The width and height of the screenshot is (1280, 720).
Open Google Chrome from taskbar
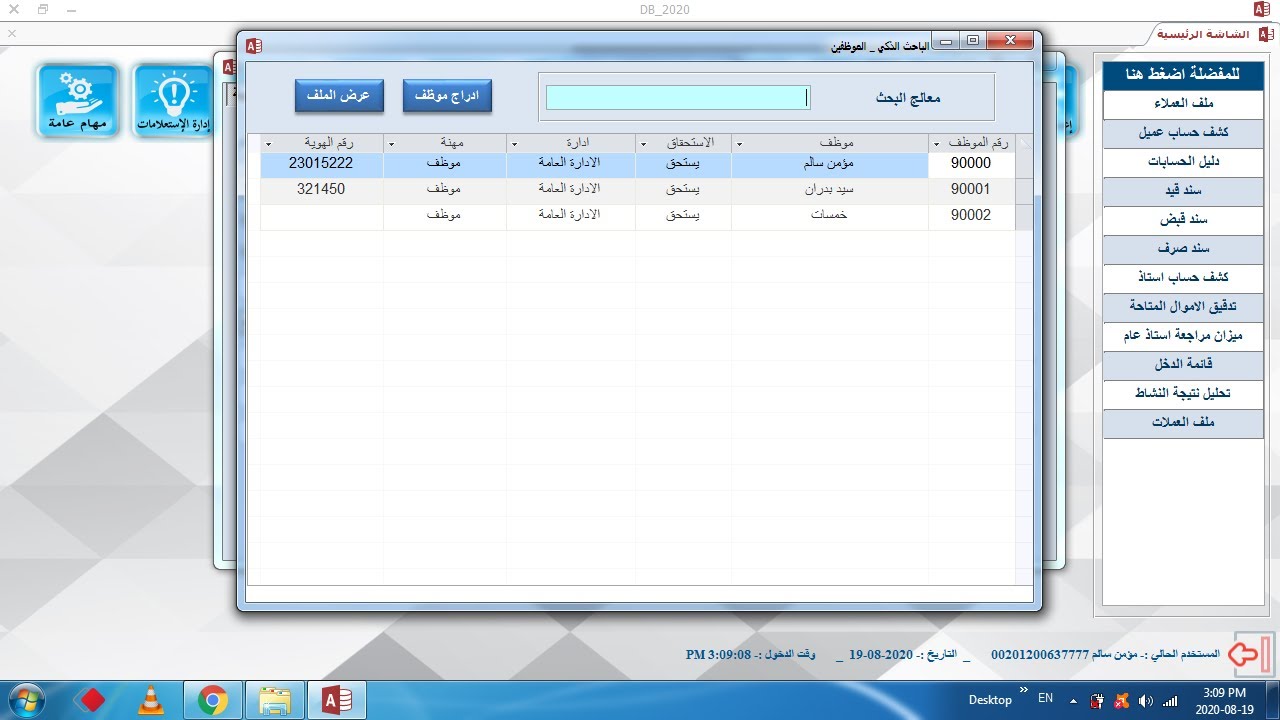[x=212, y=700]
